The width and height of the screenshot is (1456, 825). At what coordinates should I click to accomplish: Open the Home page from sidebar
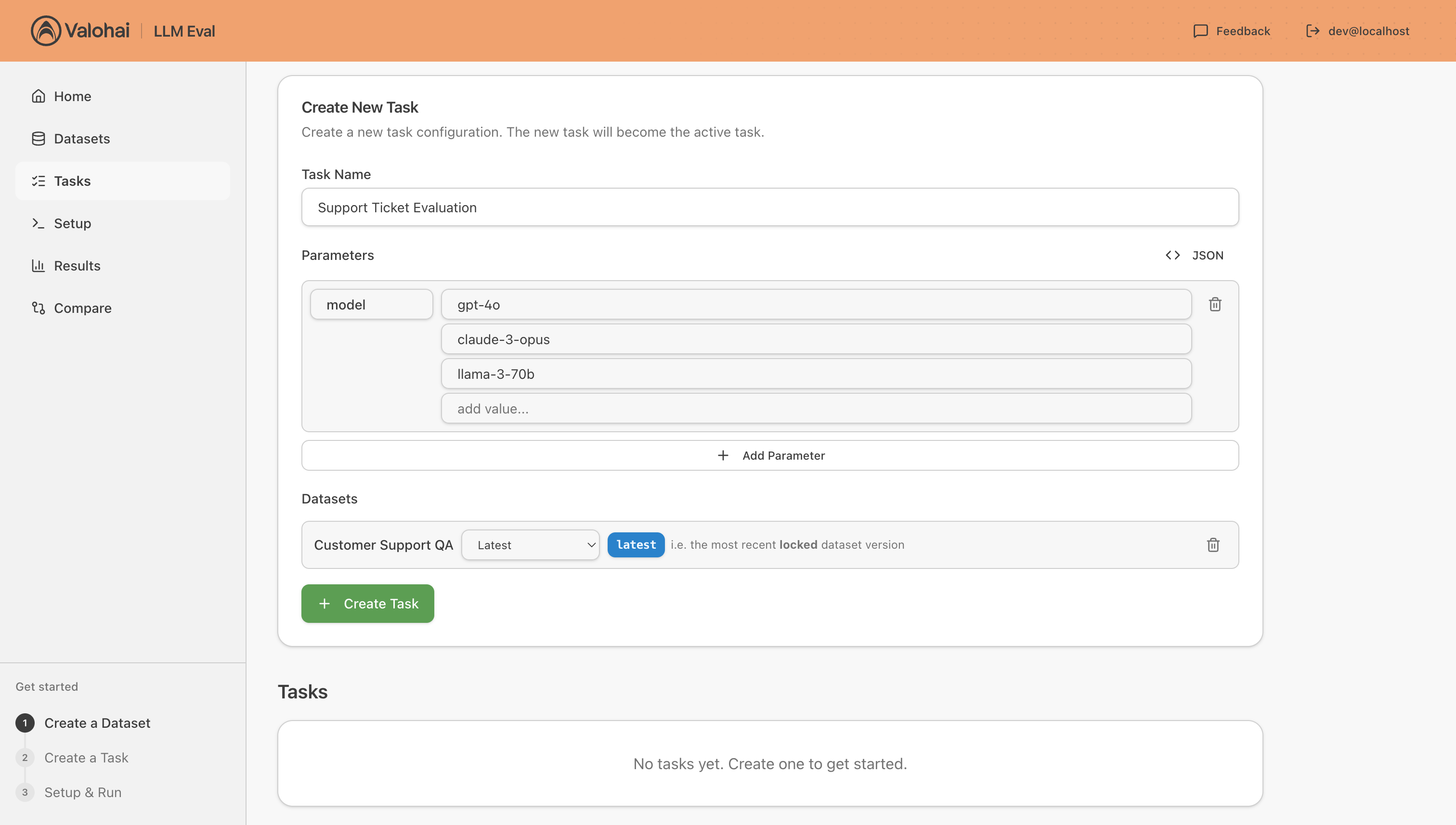[72, 96]
